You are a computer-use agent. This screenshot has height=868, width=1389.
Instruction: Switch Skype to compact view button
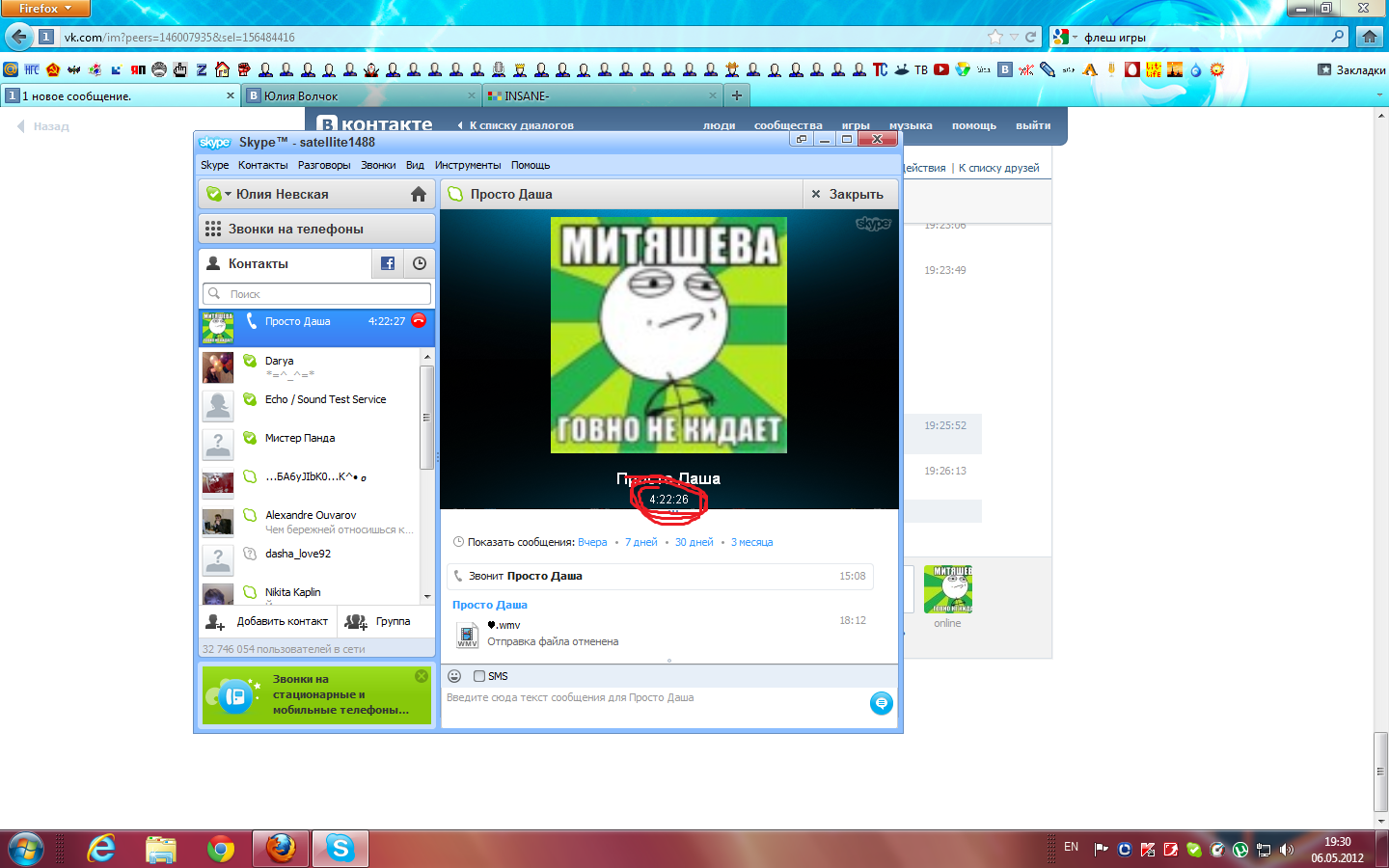pyautogui.click(x=801, y=139)
